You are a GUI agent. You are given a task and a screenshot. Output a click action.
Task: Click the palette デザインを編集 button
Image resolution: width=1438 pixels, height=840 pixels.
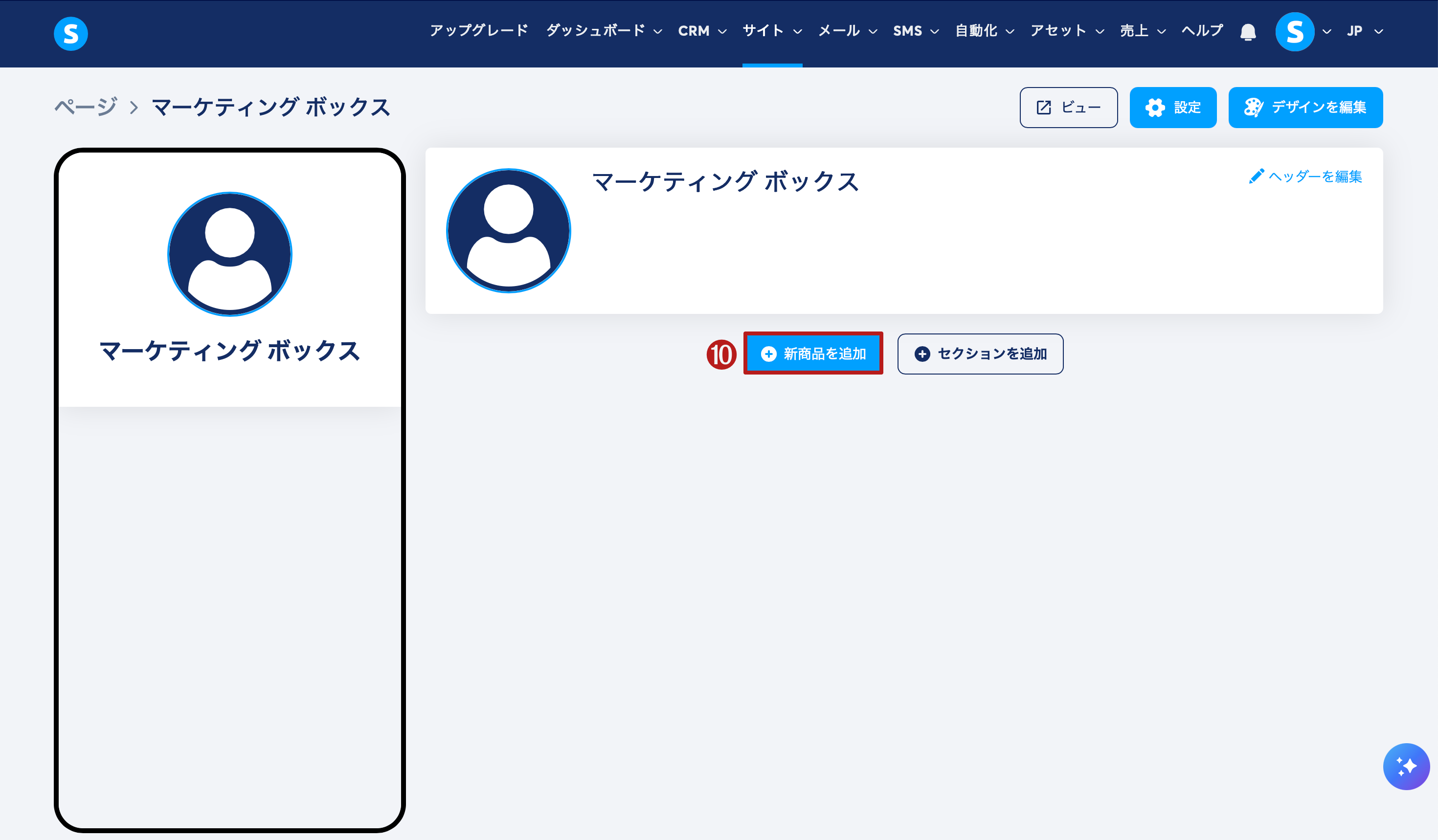[x=1305, y=108]
